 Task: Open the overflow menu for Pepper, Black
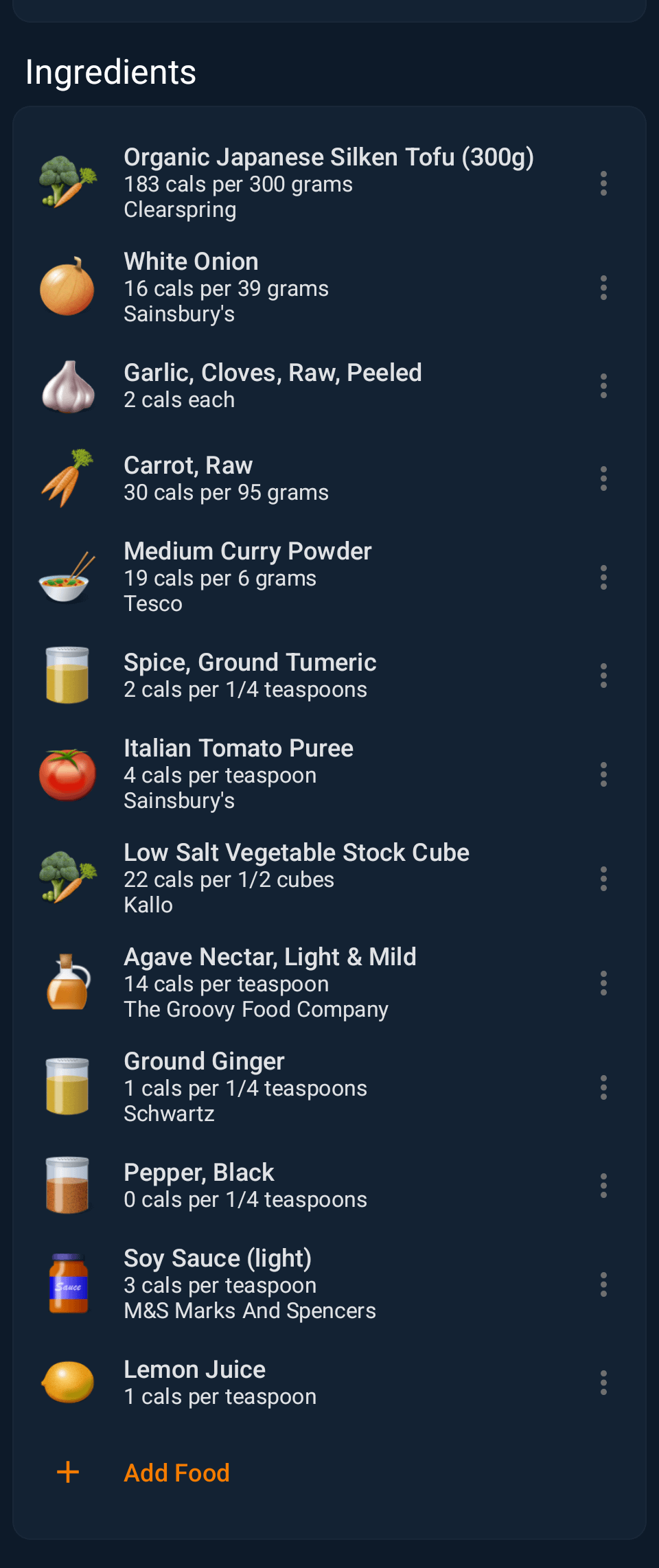[603, 1186]
